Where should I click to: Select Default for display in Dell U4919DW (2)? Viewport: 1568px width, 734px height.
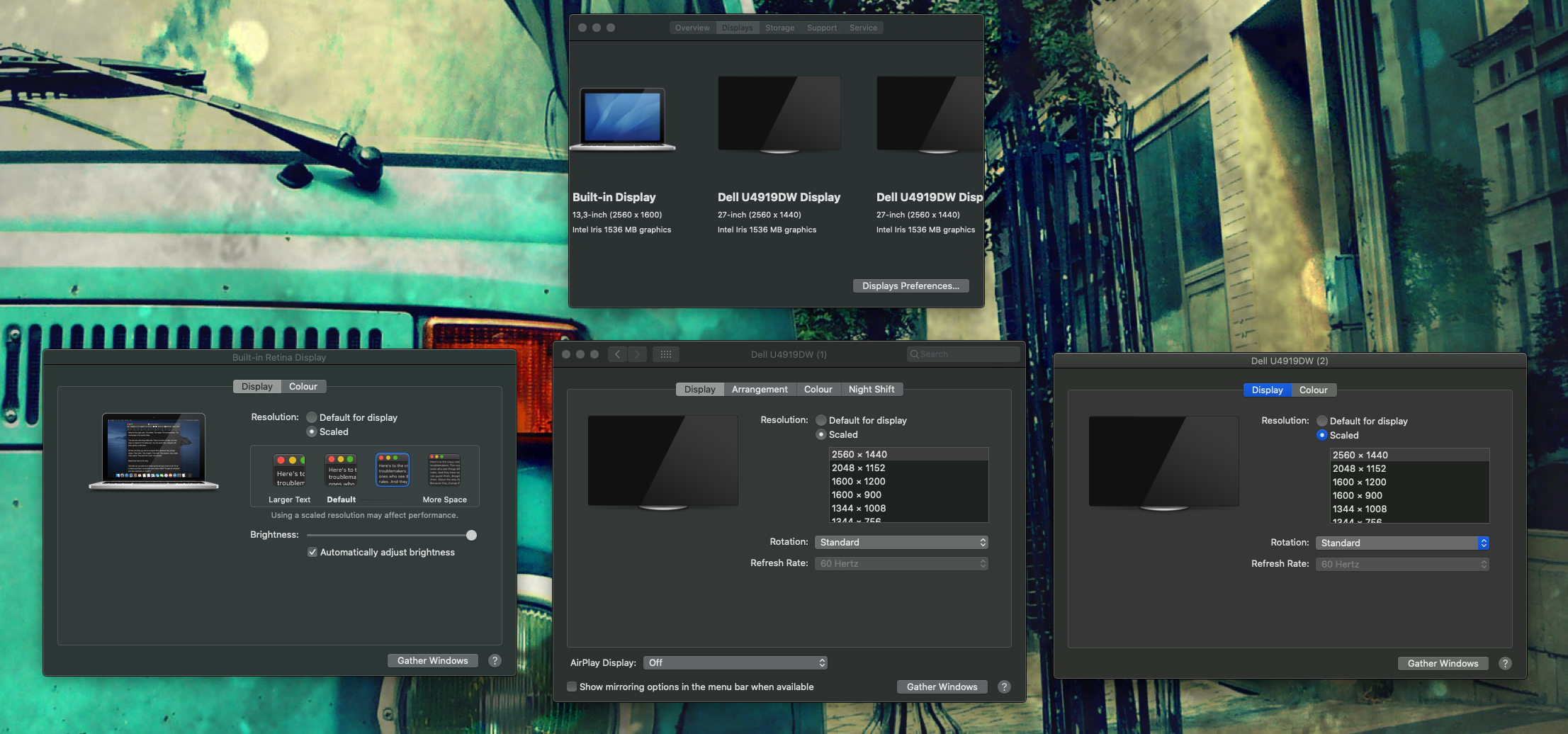pyautogui.click(x=1322, y=421)
